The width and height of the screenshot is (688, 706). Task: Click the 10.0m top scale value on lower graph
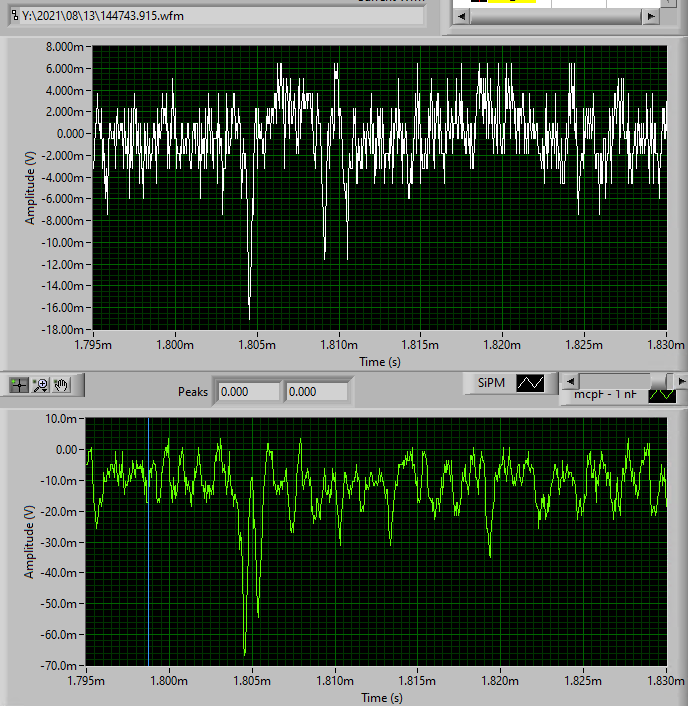pyautogui.click(x=61, y=419)
